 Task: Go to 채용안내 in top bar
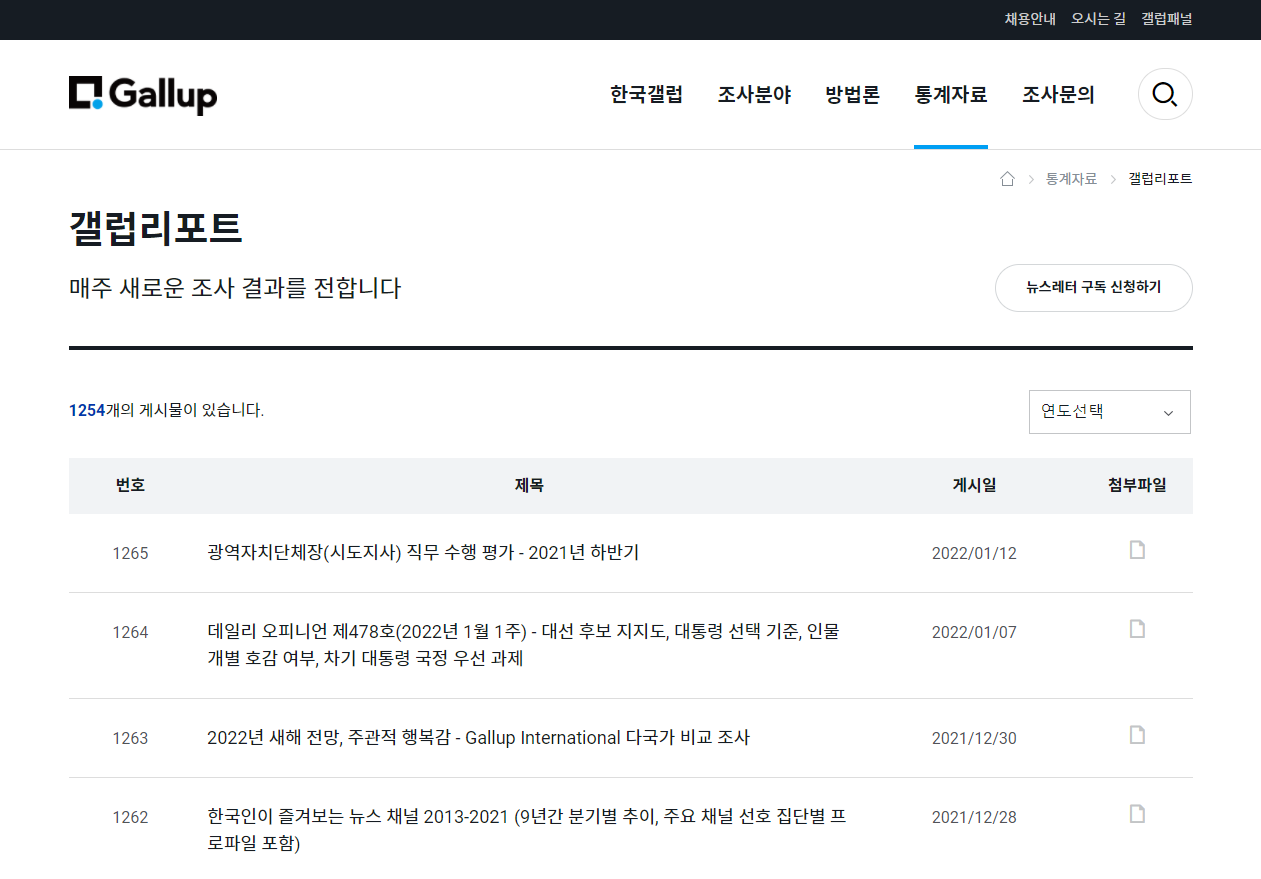click(1030, 19)
